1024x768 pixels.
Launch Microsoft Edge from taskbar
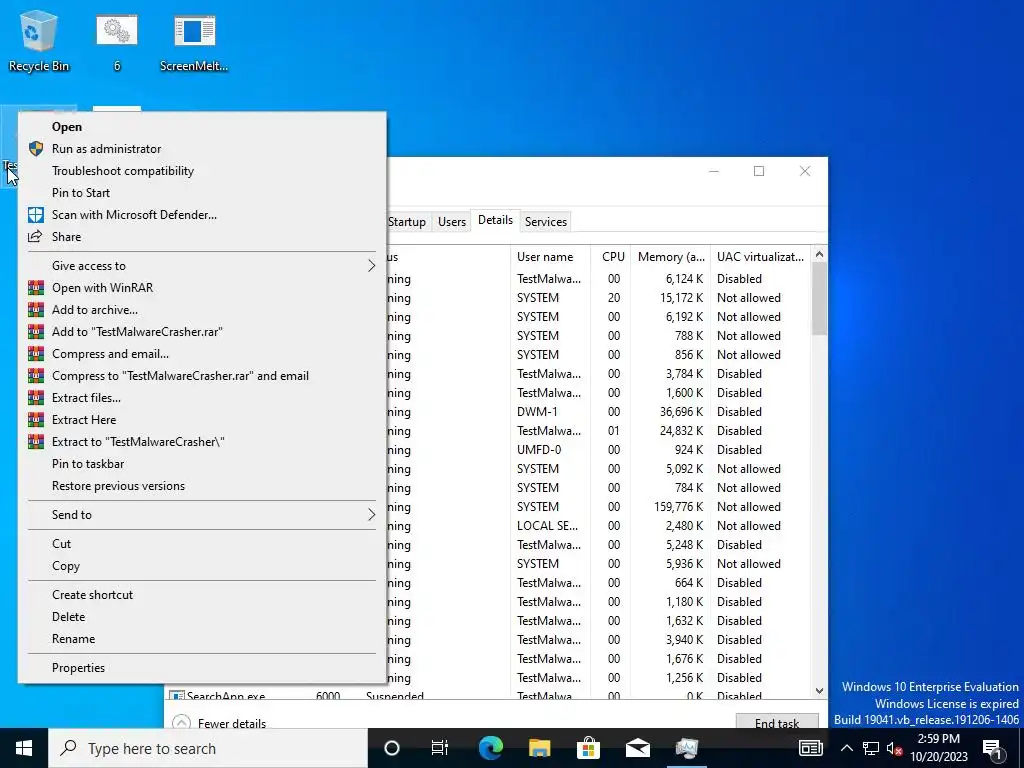(x=491, y=748)
